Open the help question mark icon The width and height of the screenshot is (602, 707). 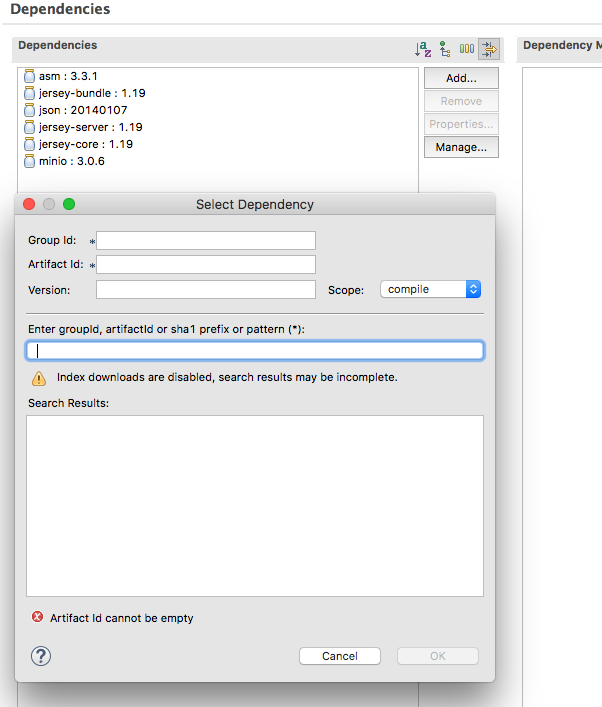tap(41, 656)
